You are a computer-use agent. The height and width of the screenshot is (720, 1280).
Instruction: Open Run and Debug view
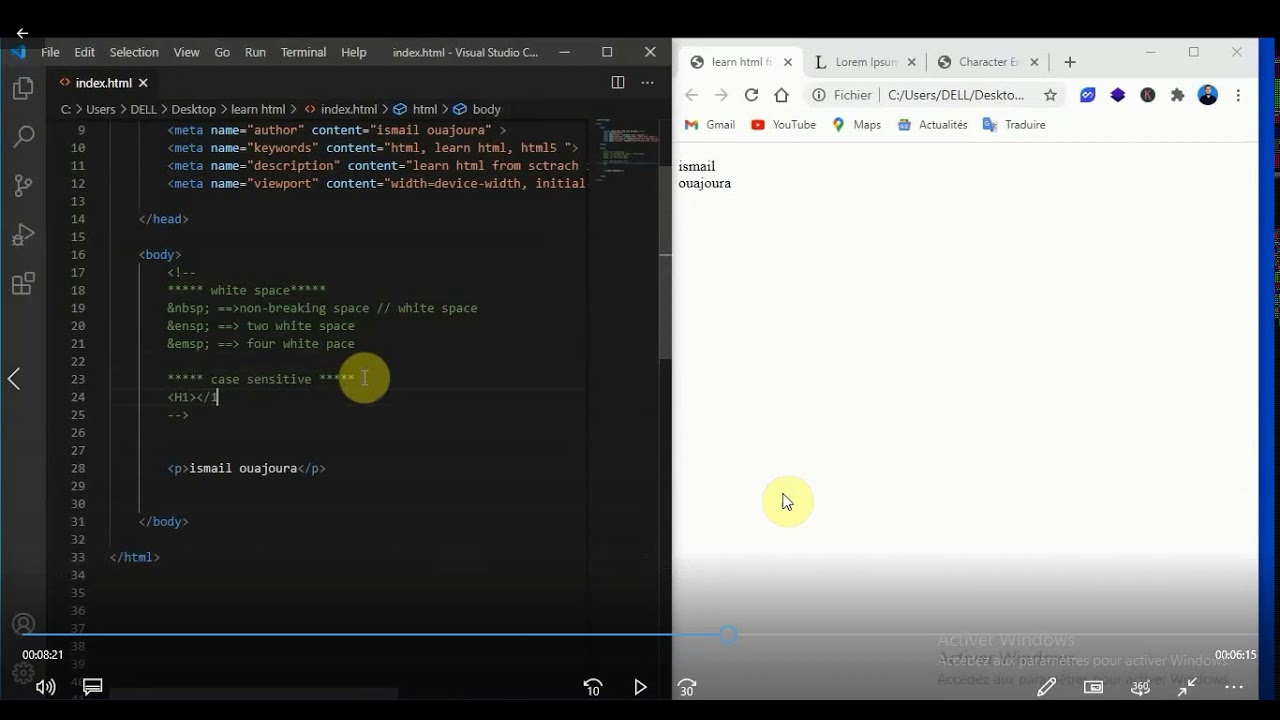point(23,235)
